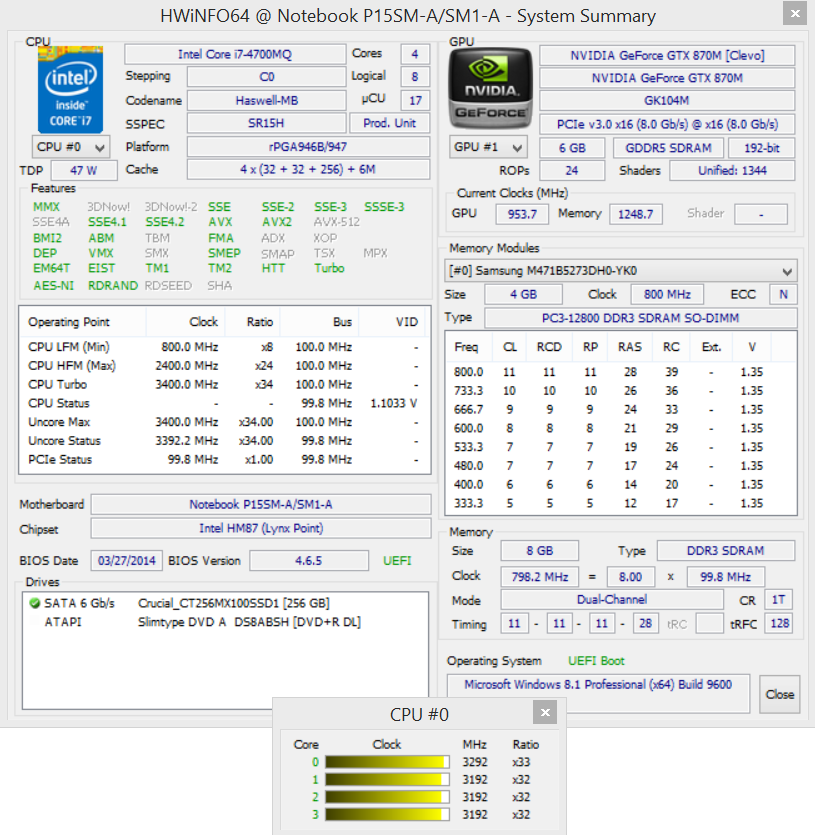This screenshot has width=815, height=835.
Task: Click the PCIe v3.0 x16 bus field
Action: point(667,125)
